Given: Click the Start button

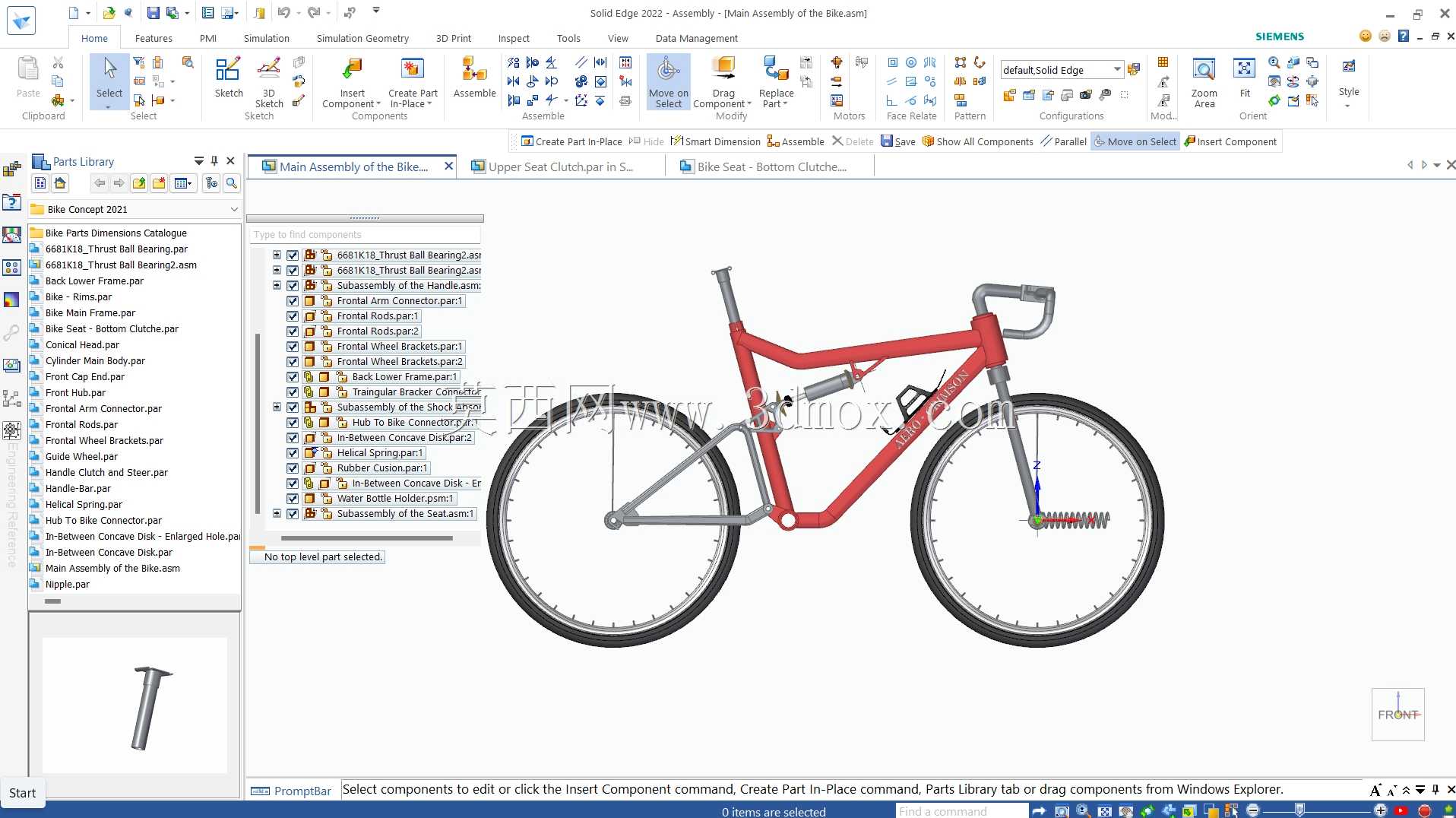Looking at the screenshot, I should pos(22,793).
